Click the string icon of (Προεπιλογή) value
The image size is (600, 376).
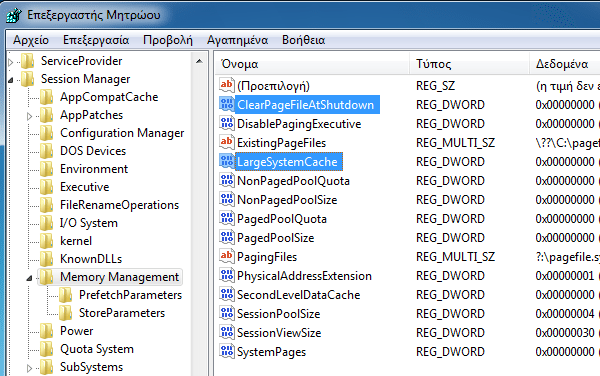pos(227,85)
